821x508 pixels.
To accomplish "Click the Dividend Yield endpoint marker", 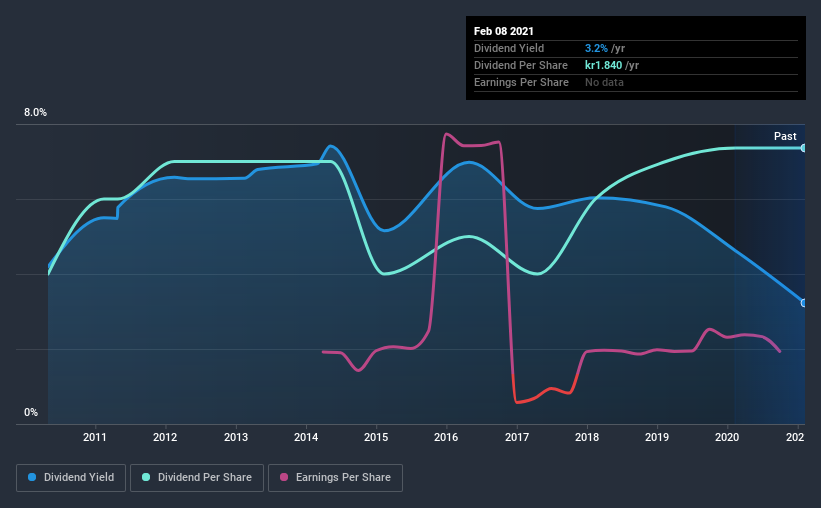I will click(803, 303).
